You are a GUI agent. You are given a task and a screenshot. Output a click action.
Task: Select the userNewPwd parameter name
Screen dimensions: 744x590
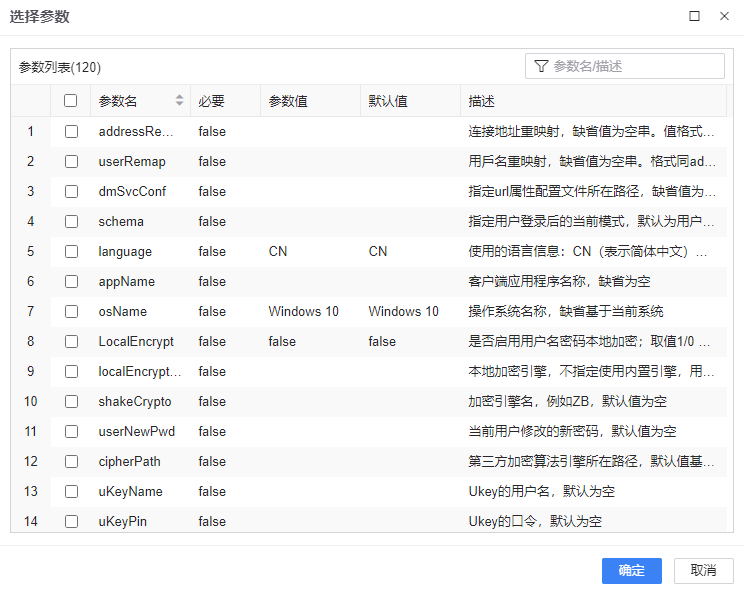tap(137, 431)
